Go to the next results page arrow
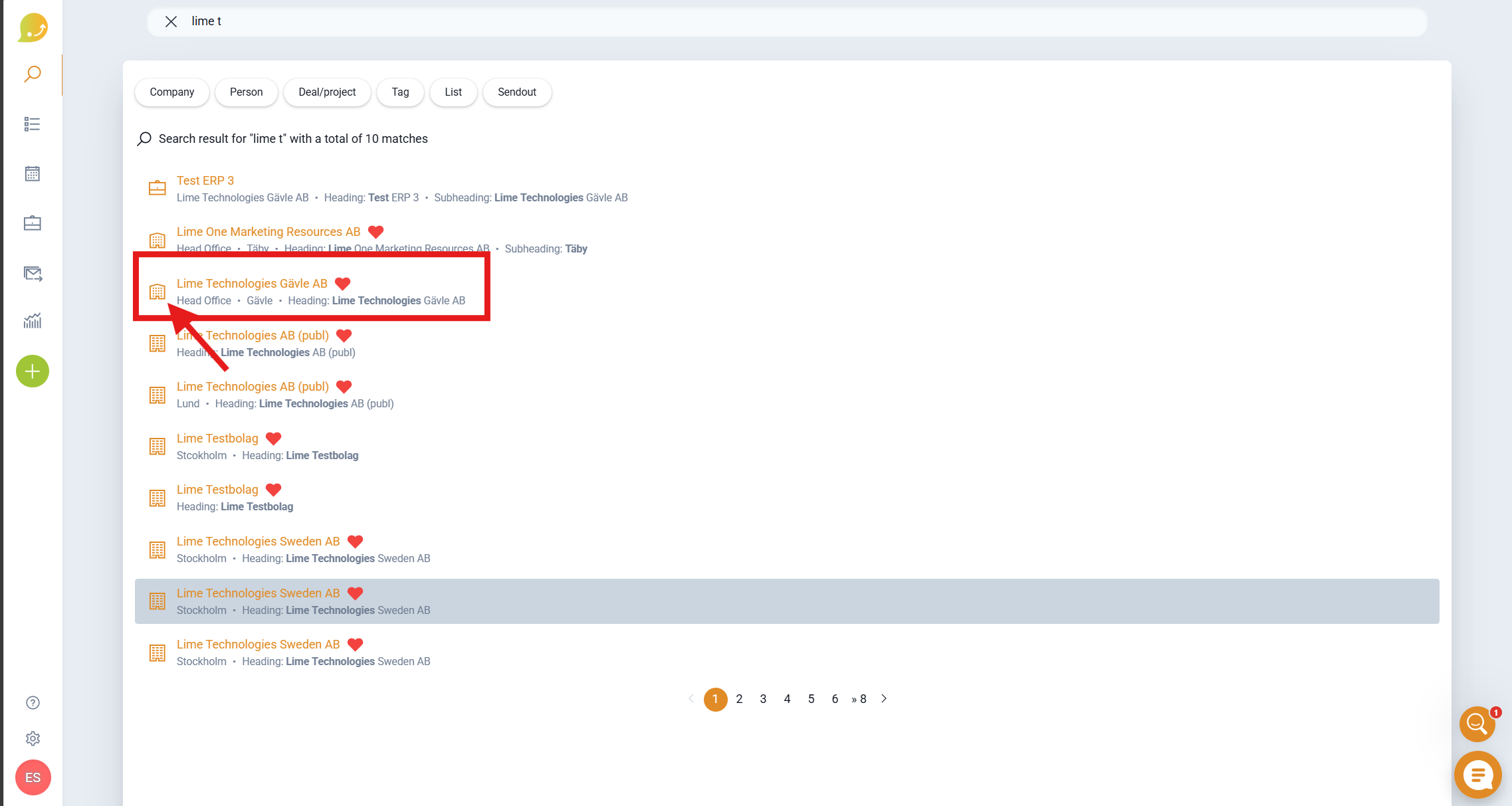The image size is (1512, 806). click(884, 699)
